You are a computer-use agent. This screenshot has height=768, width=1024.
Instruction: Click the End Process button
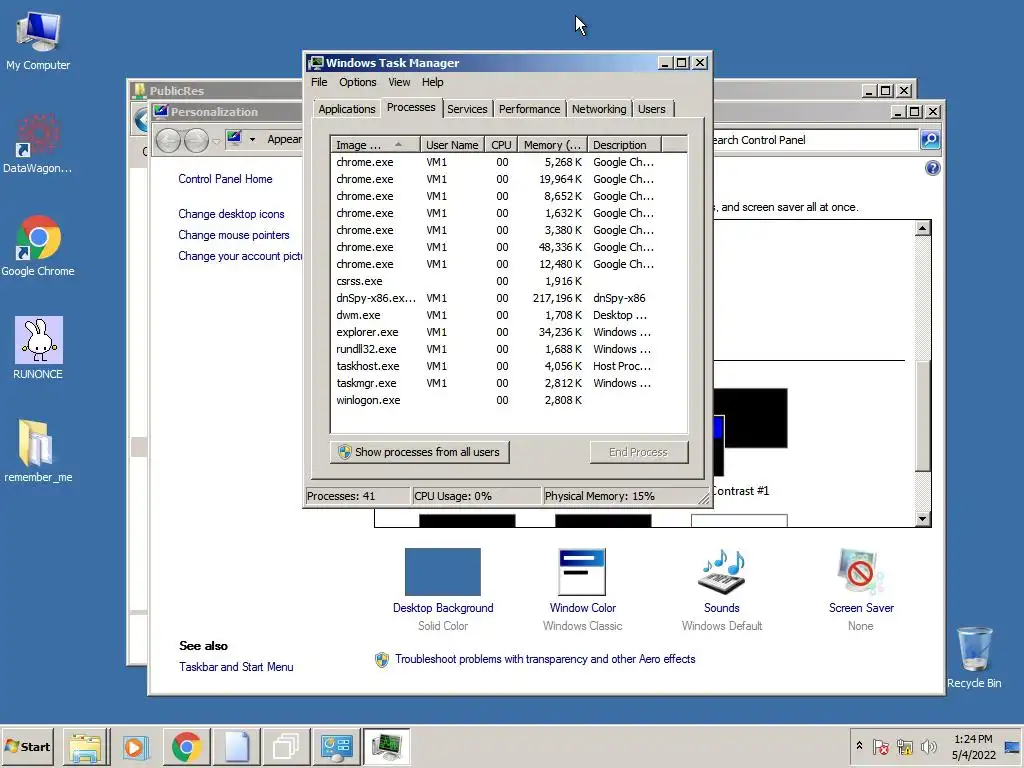pos(638,452)
